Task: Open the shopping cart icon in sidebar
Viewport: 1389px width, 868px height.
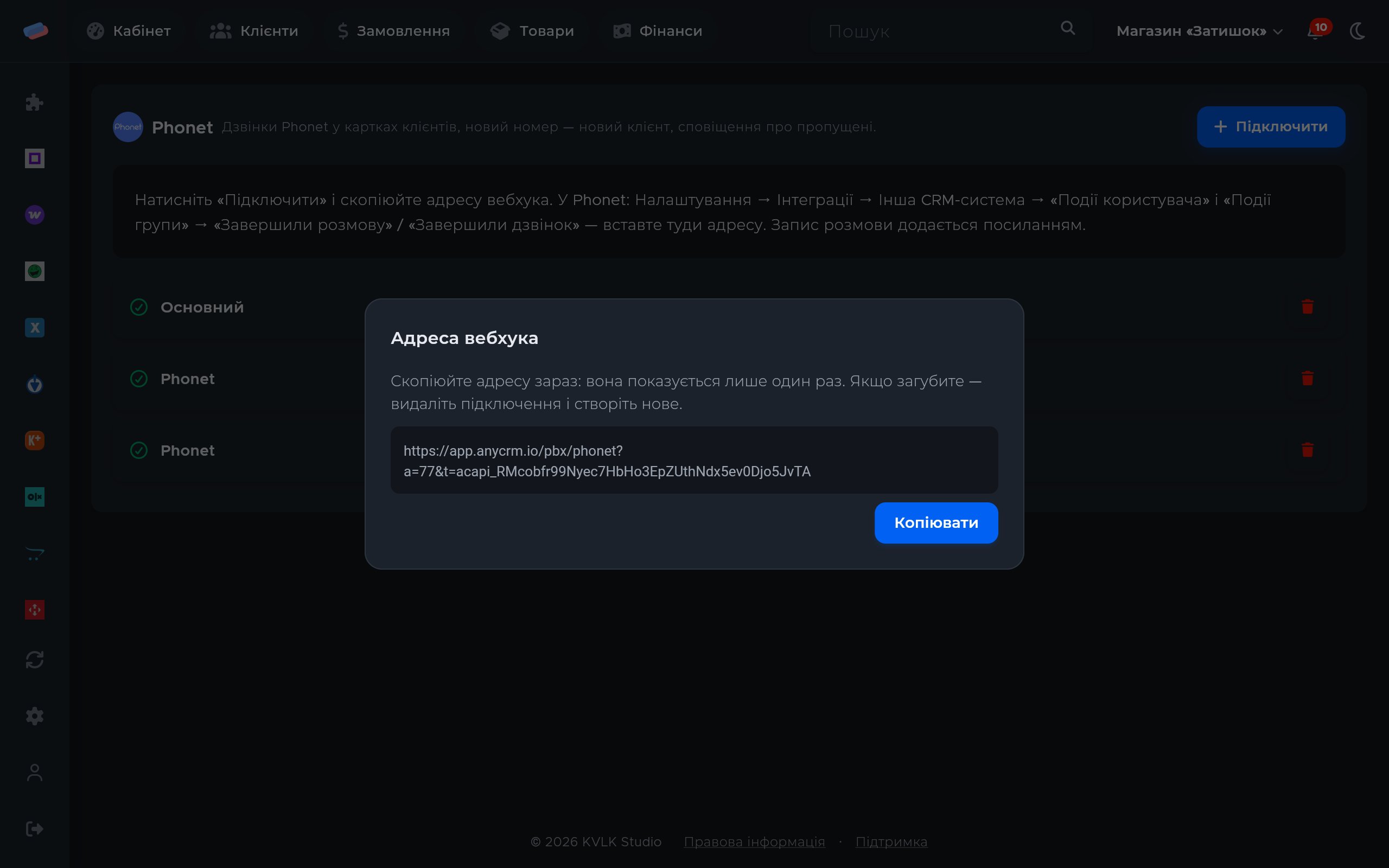Action: [34, 553]
